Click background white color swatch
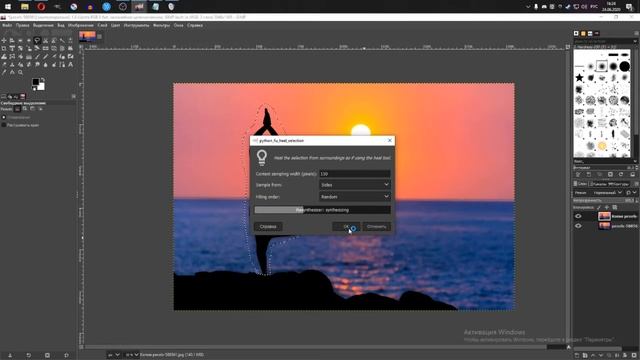 [x=41, y=87]
